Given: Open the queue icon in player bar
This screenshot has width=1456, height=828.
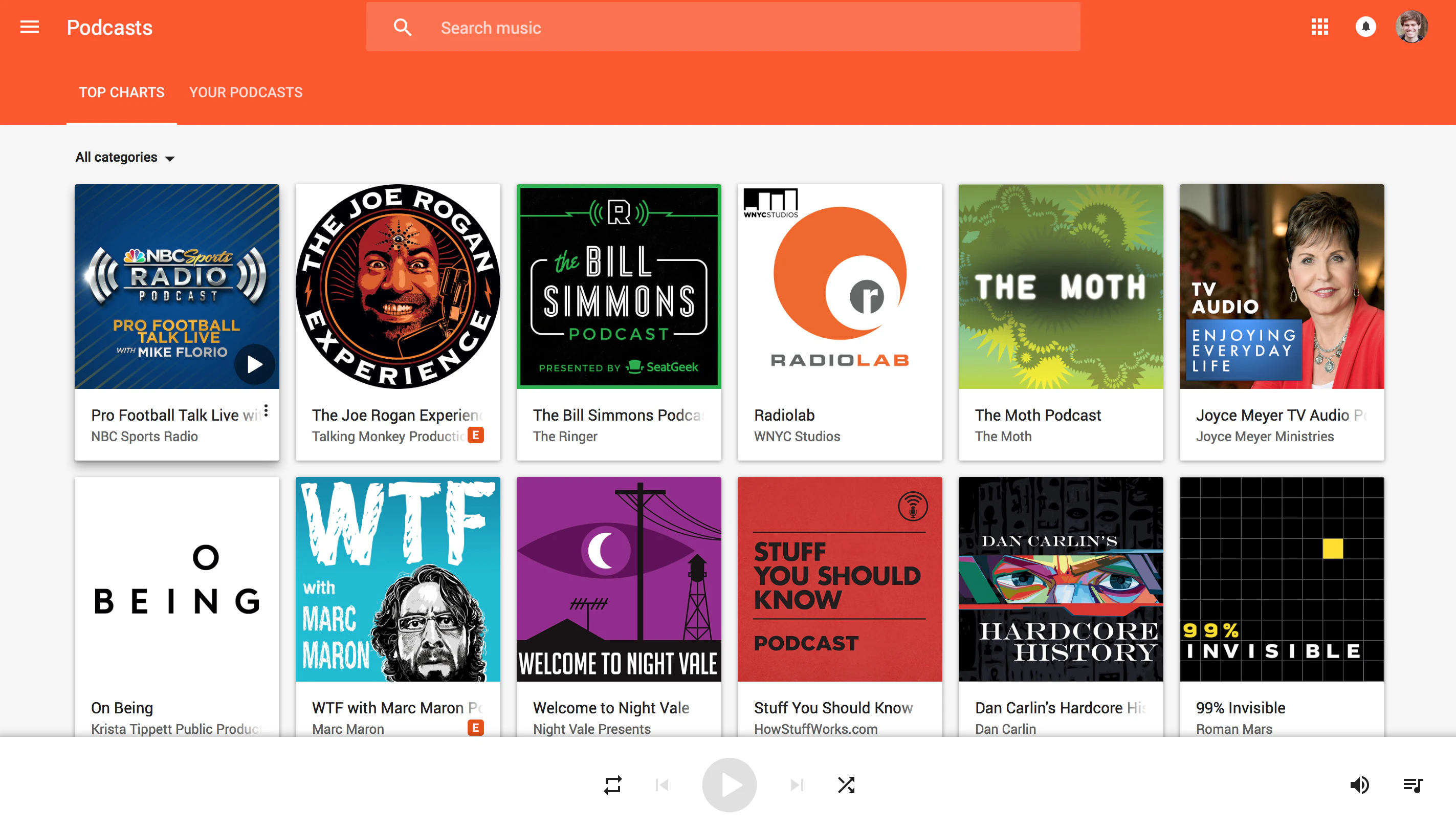Looking at the screenshot, I should tap(1412, 786).
